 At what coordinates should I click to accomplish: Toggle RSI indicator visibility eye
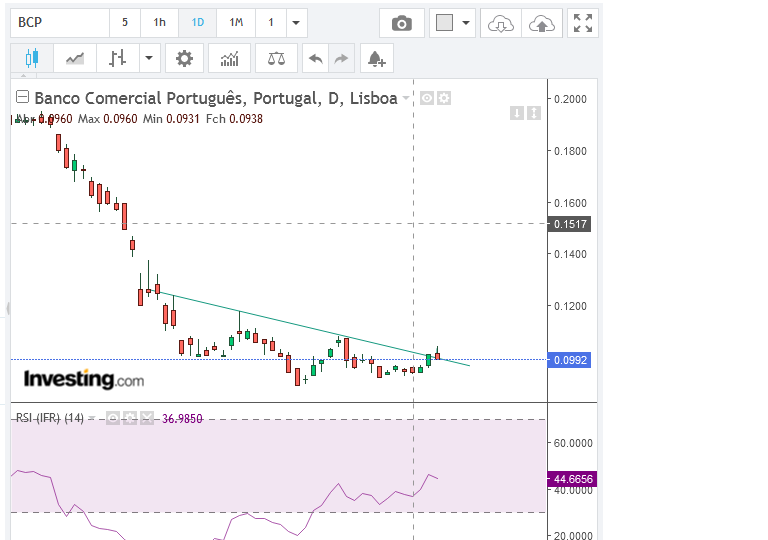(x=113, y=418)
